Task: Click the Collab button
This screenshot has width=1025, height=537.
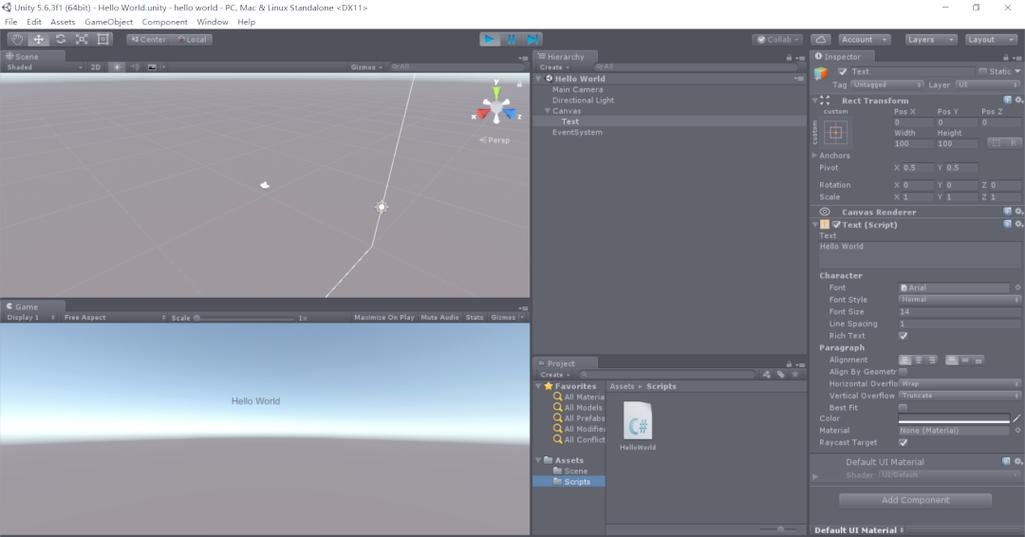Action: click(778, 39)
